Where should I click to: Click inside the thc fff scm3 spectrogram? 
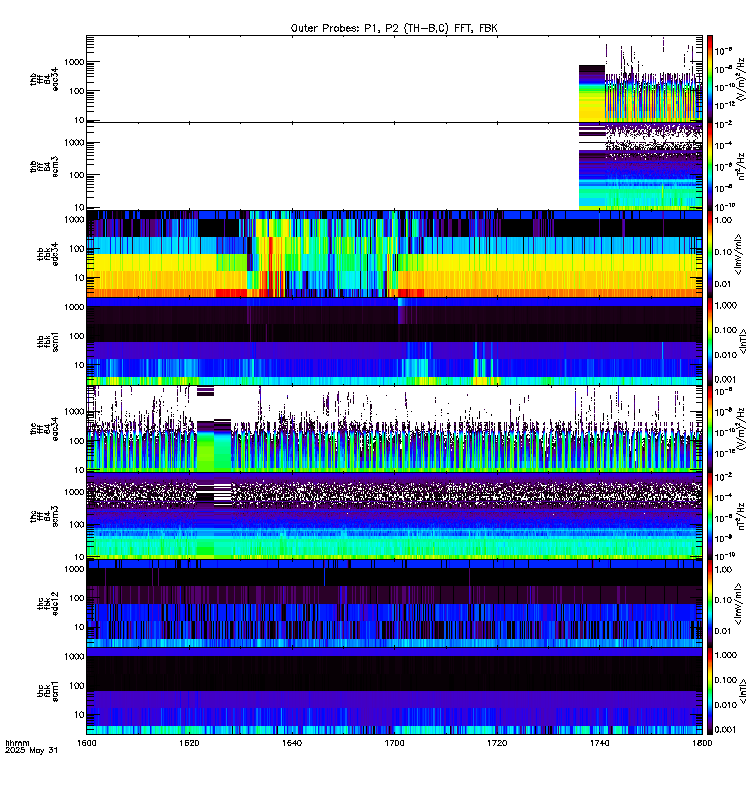coord(394,516)
